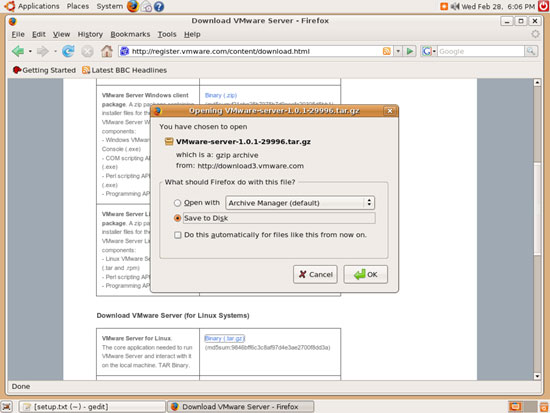
Task: Click the Google search input field
Action: 481,51
